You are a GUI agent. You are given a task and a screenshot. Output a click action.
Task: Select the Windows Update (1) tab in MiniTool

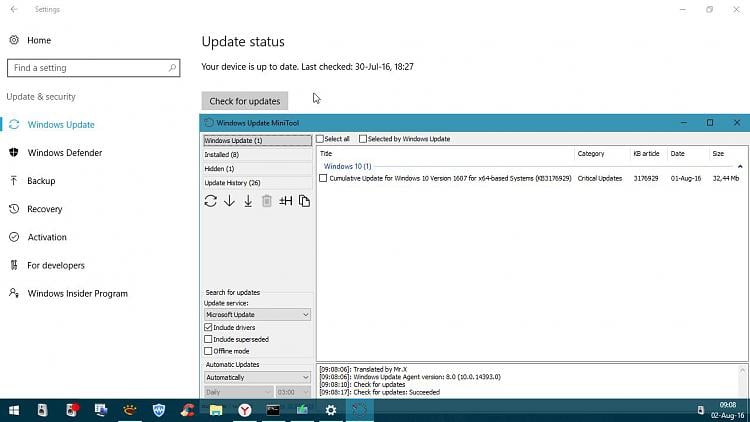click(x=257, y=141)
